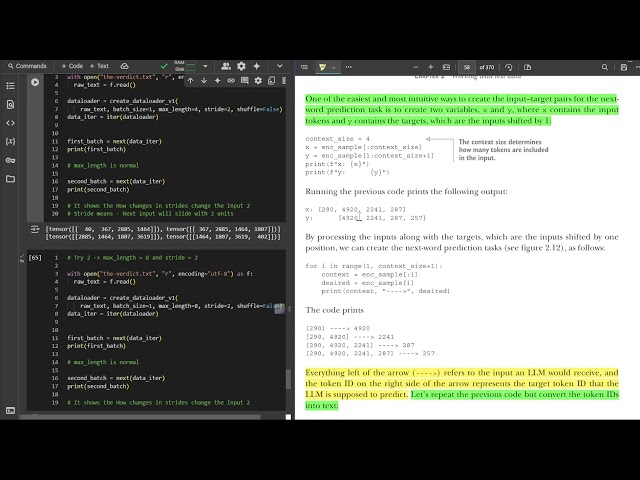Open Find and replace sidebar icon
640x480 pixels.
11,104
